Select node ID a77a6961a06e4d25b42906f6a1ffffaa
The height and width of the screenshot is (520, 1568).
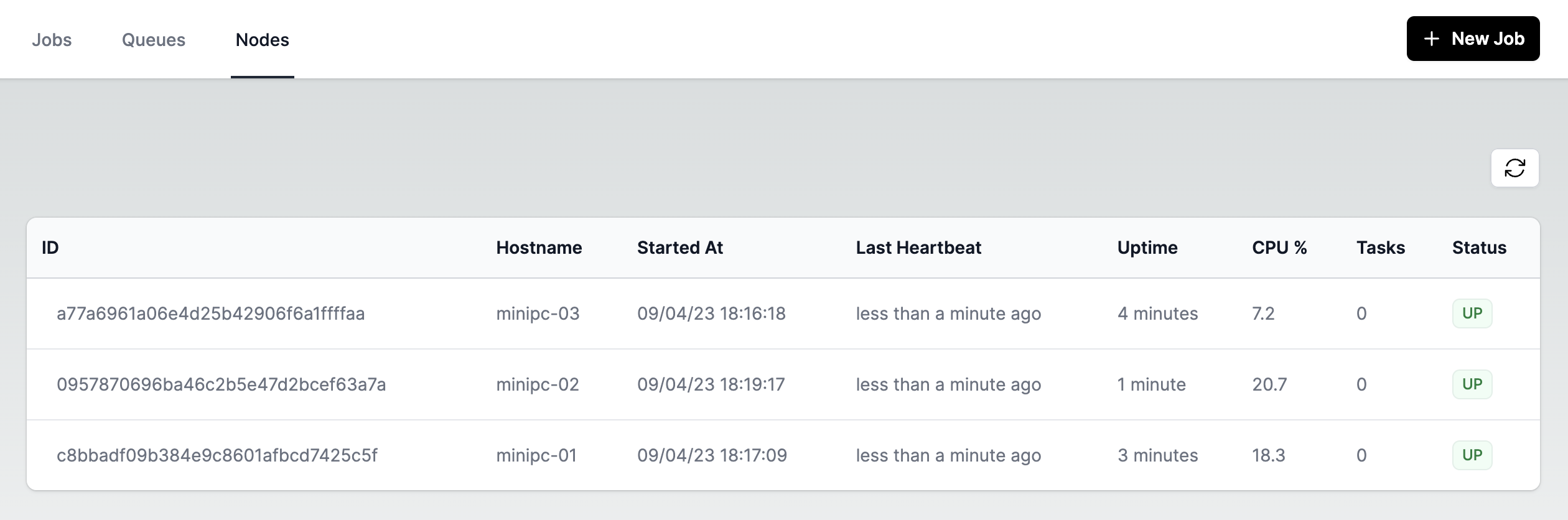point(211,313)
